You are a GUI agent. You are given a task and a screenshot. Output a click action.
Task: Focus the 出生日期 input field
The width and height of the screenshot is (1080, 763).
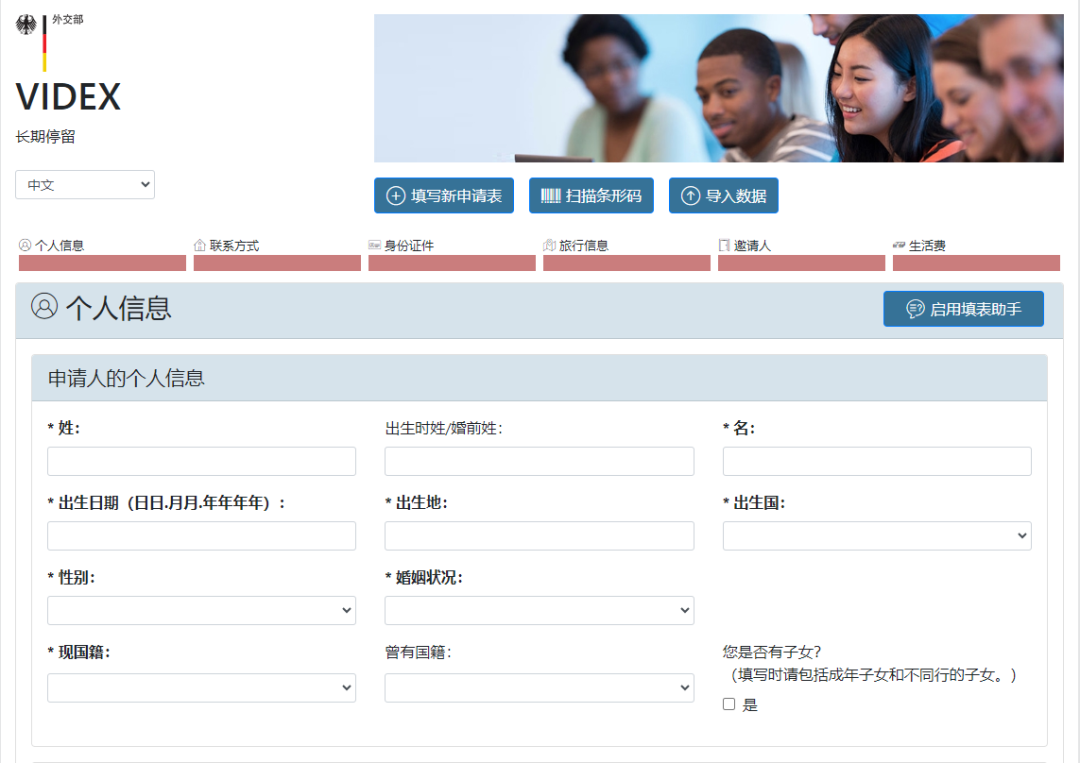coord(201,536)
